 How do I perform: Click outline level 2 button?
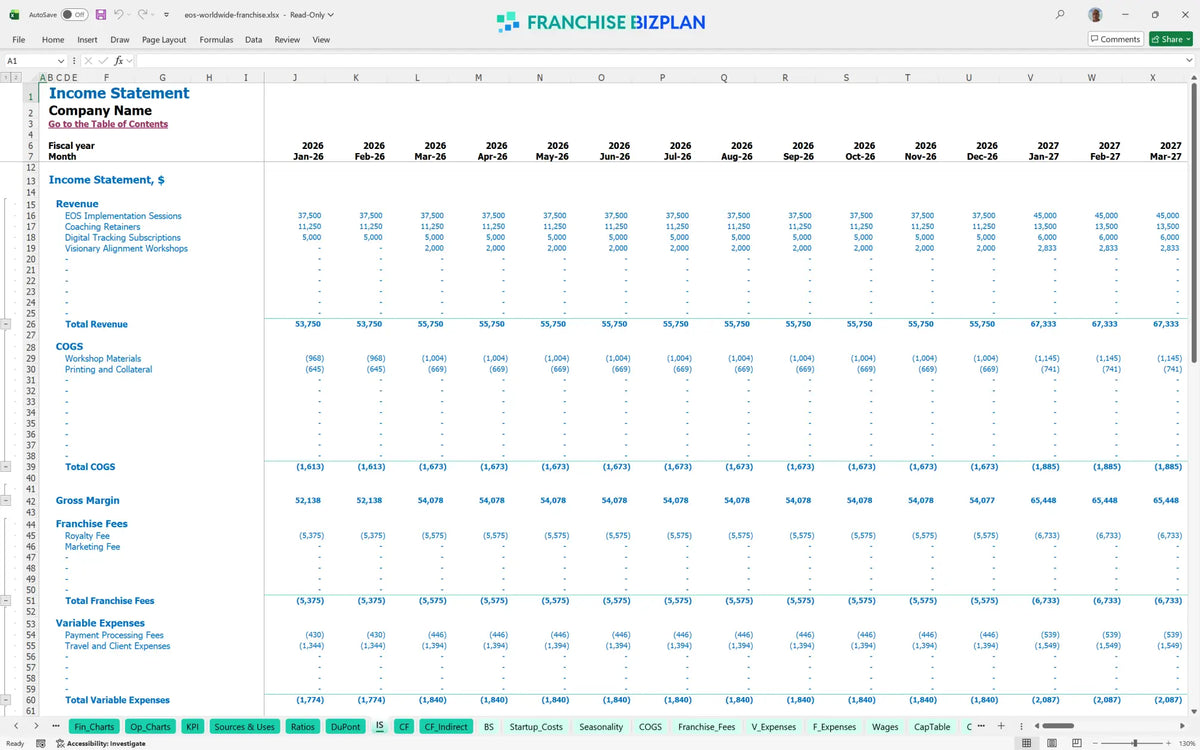click(16, 76)
